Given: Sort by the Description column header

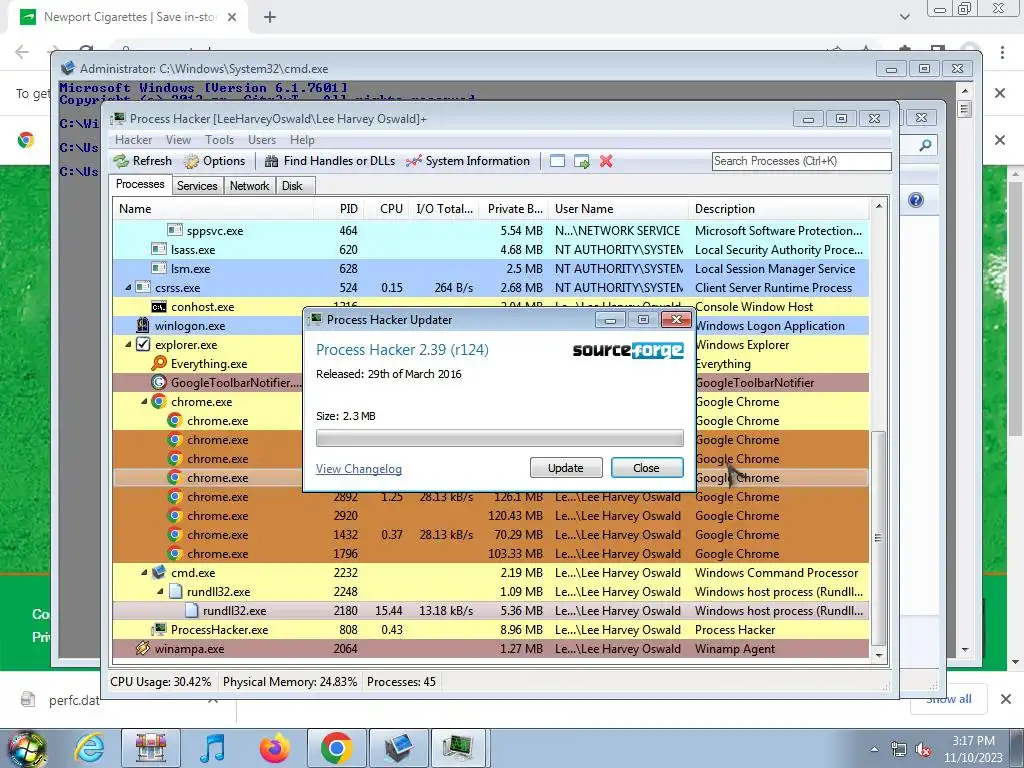Looking at the screenshot, I should tap(778, 209).
